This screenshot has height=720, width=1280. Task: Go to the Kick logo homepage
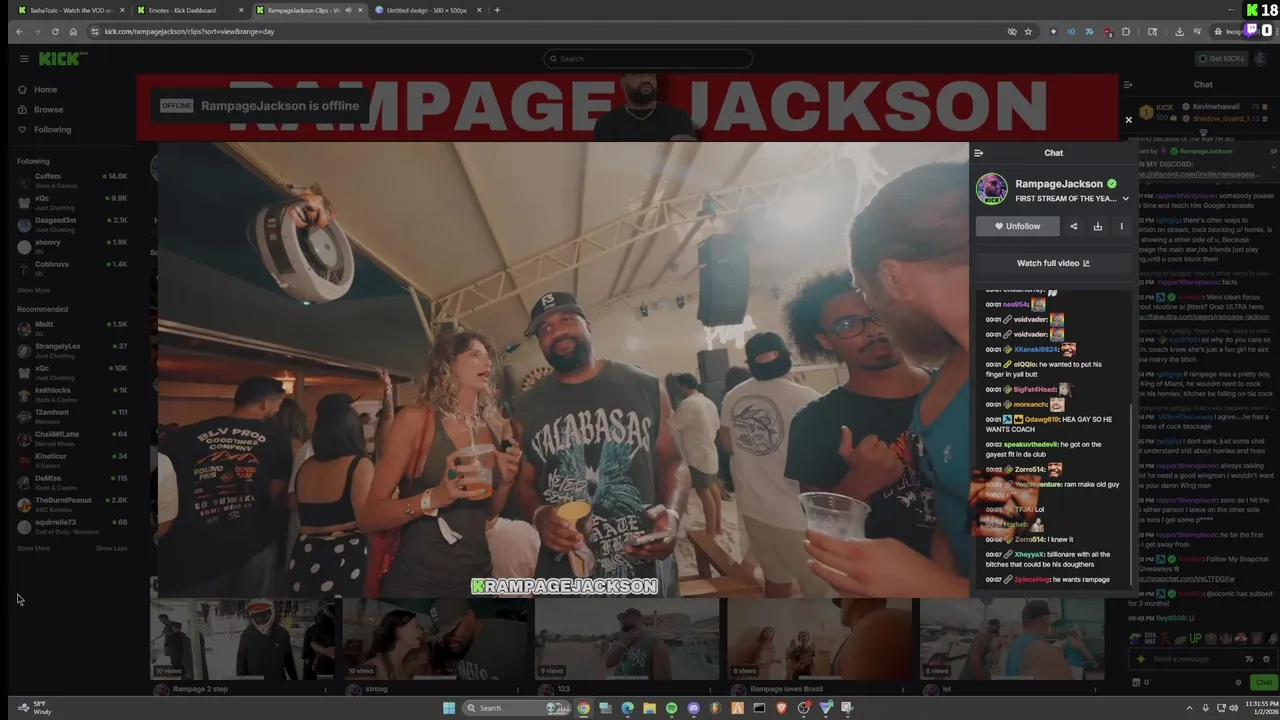[x=63, y=59]
